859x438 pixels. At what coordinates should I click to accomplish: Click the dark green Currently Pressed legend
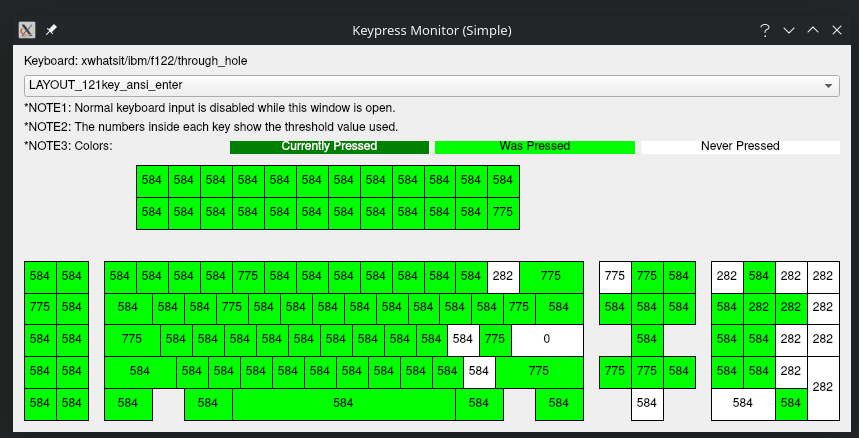click(x=329, y=146)
